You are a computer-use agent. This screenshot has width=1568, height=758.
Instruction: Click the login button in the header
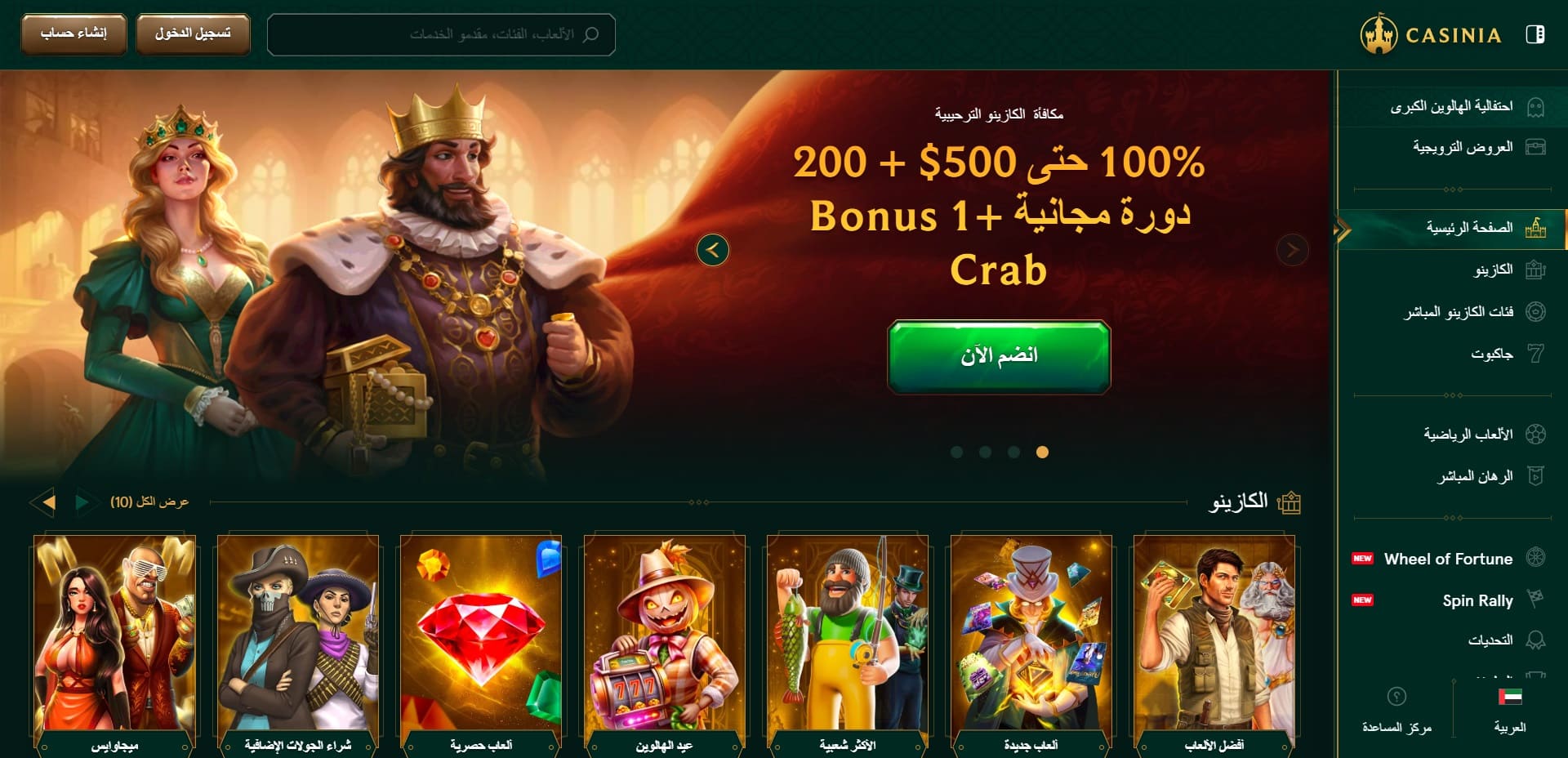[x=193, y=34]
